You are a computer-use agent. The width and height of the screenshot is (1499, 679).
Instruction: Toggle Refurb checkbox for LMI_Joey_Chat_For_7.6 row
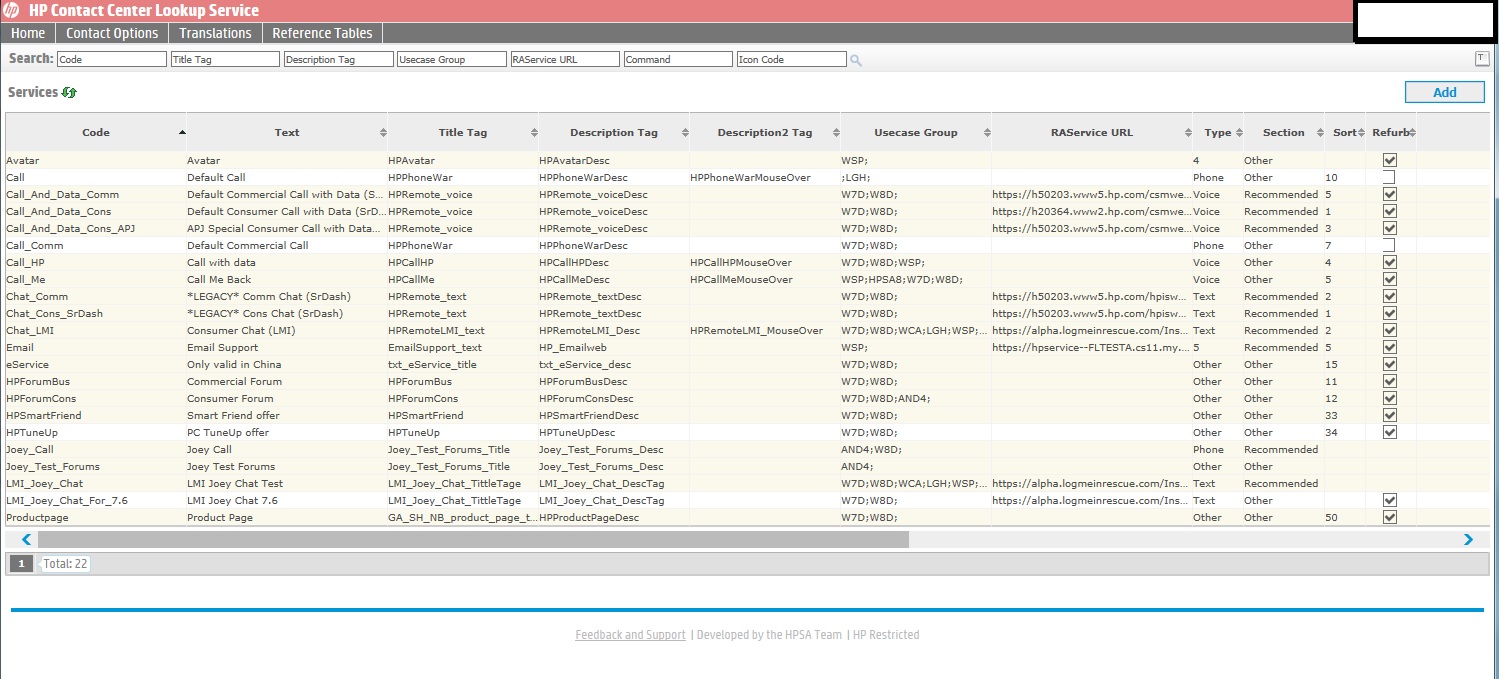point(1389,500)
